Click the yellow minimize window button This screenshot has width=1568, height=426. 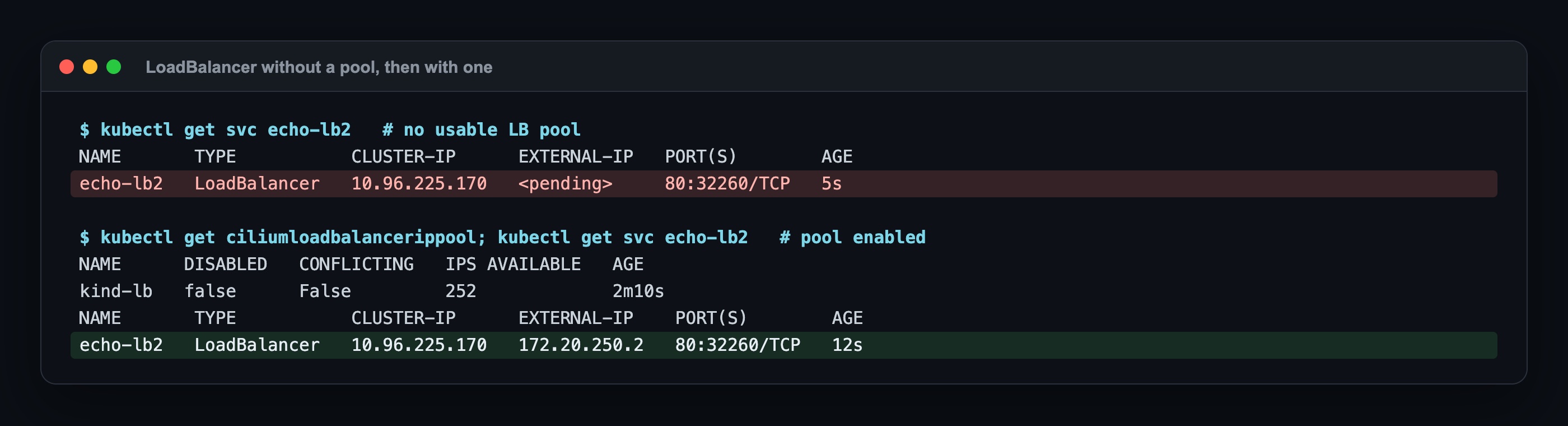pyautogui.click(x=90, y=67)
